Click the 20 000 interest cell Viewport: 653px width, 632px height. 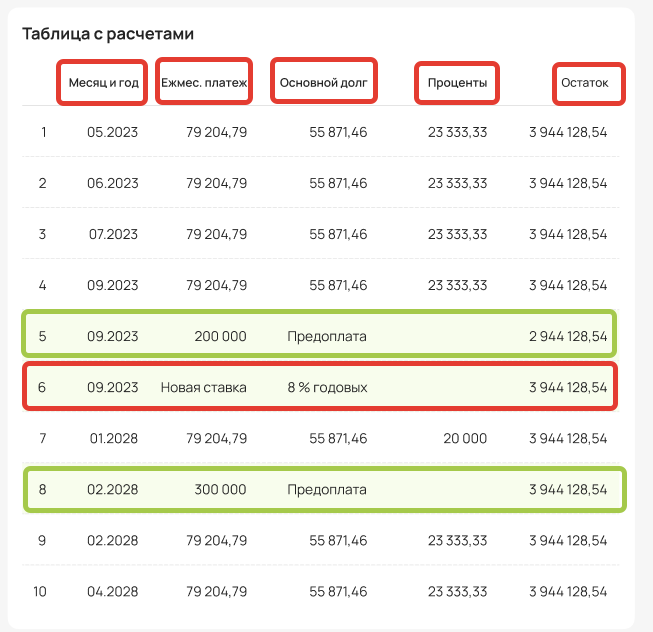click(465, 438)
